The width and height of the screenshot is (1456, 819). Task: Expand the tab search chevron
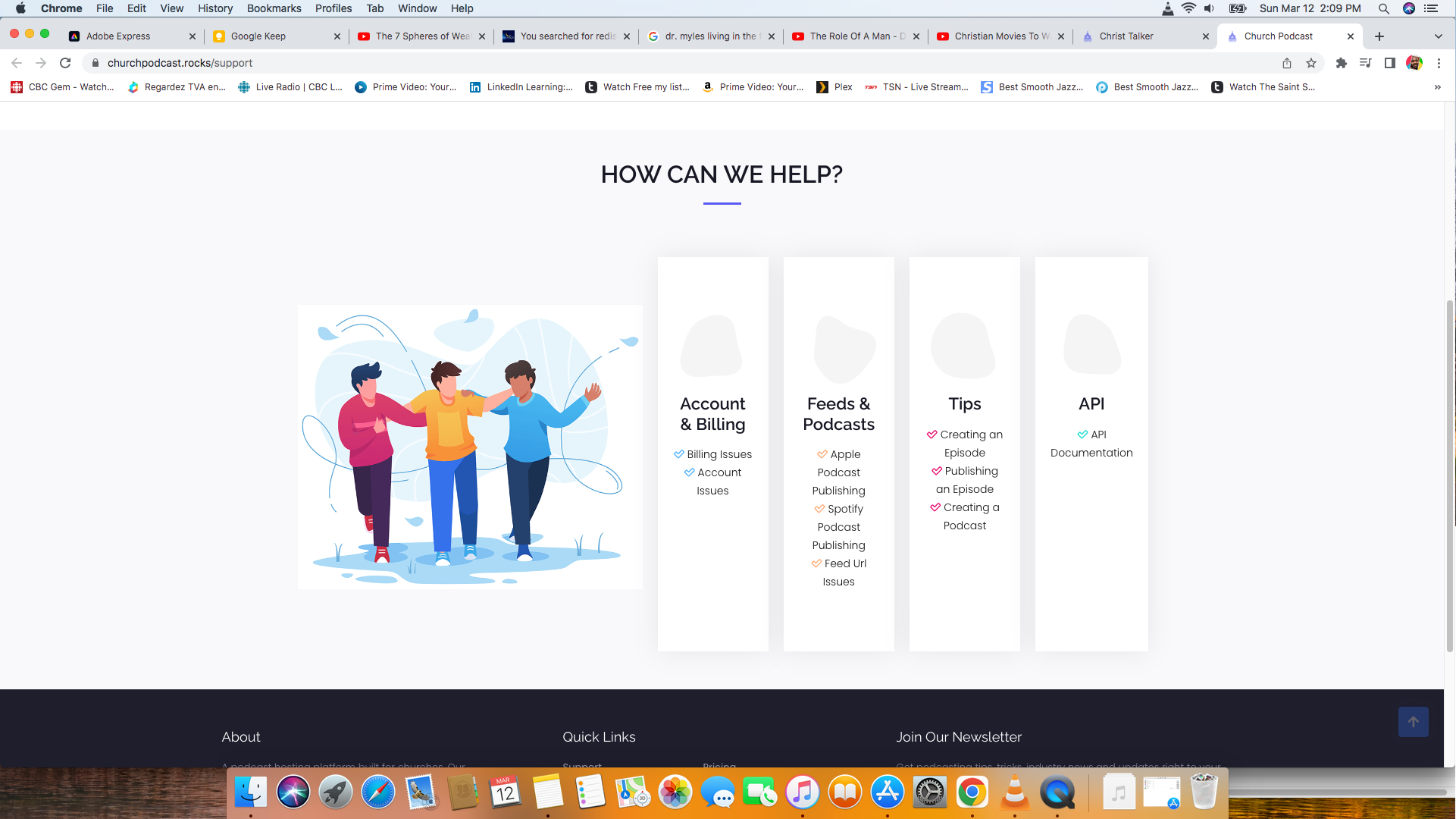tap(1438, 36)
